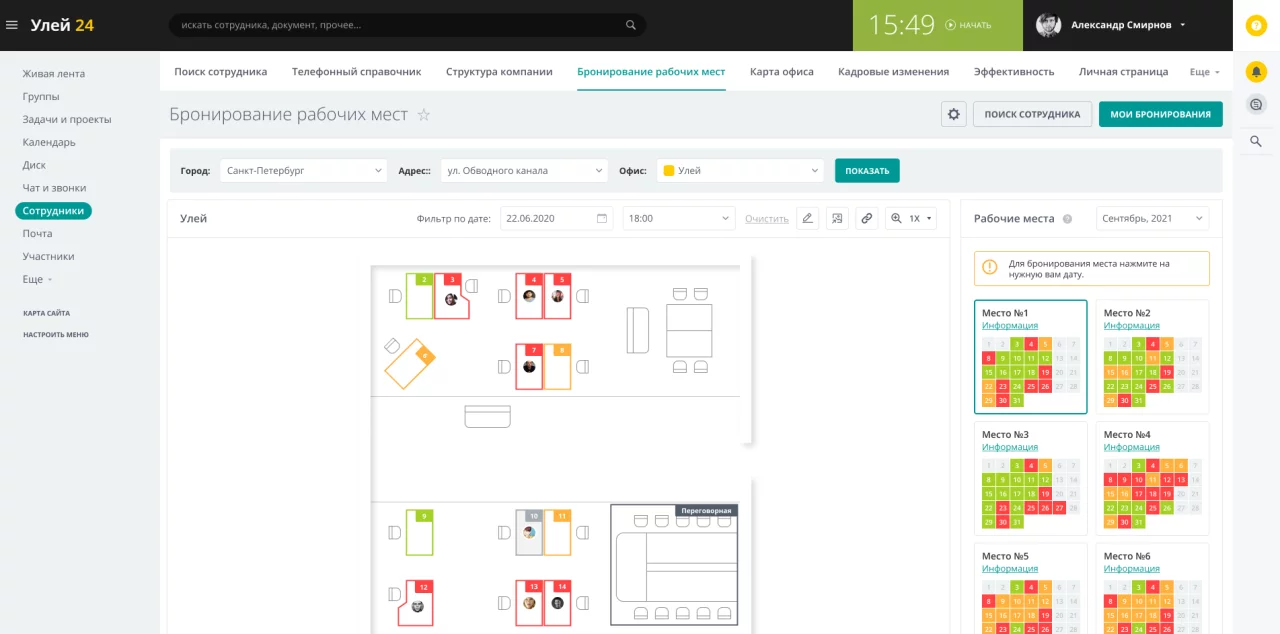Open the 1X zoom level dropdown
Viewport: 1280px width, 634px height.
[x=911, y=218]
